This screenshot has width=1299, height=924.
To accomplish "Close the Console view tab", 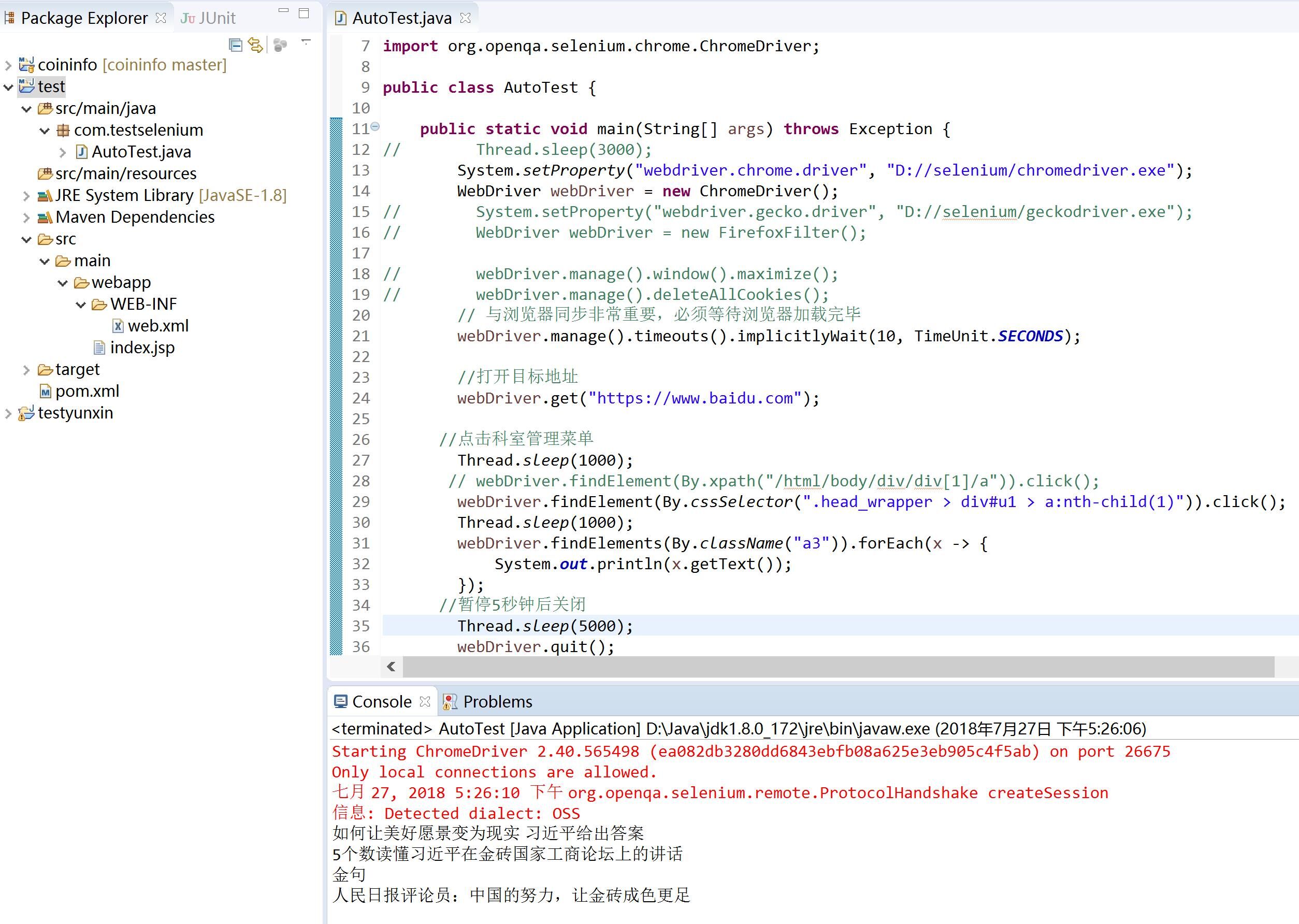I will pyautogui.click(x=425, y=701).
